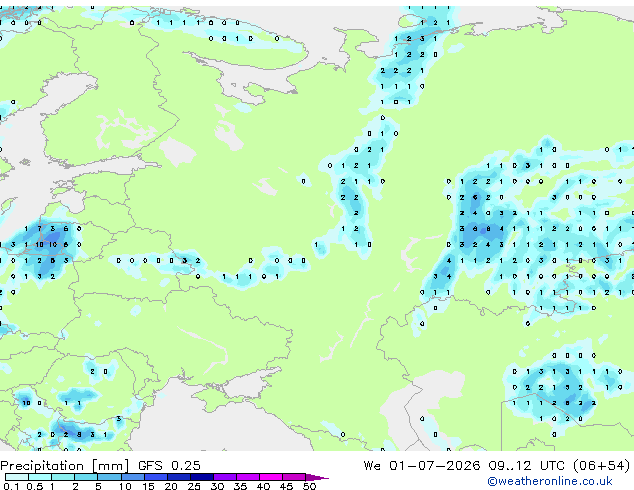Click the '35' legend scale label
This screenshot has height=490, width=634.
[240, 486]
